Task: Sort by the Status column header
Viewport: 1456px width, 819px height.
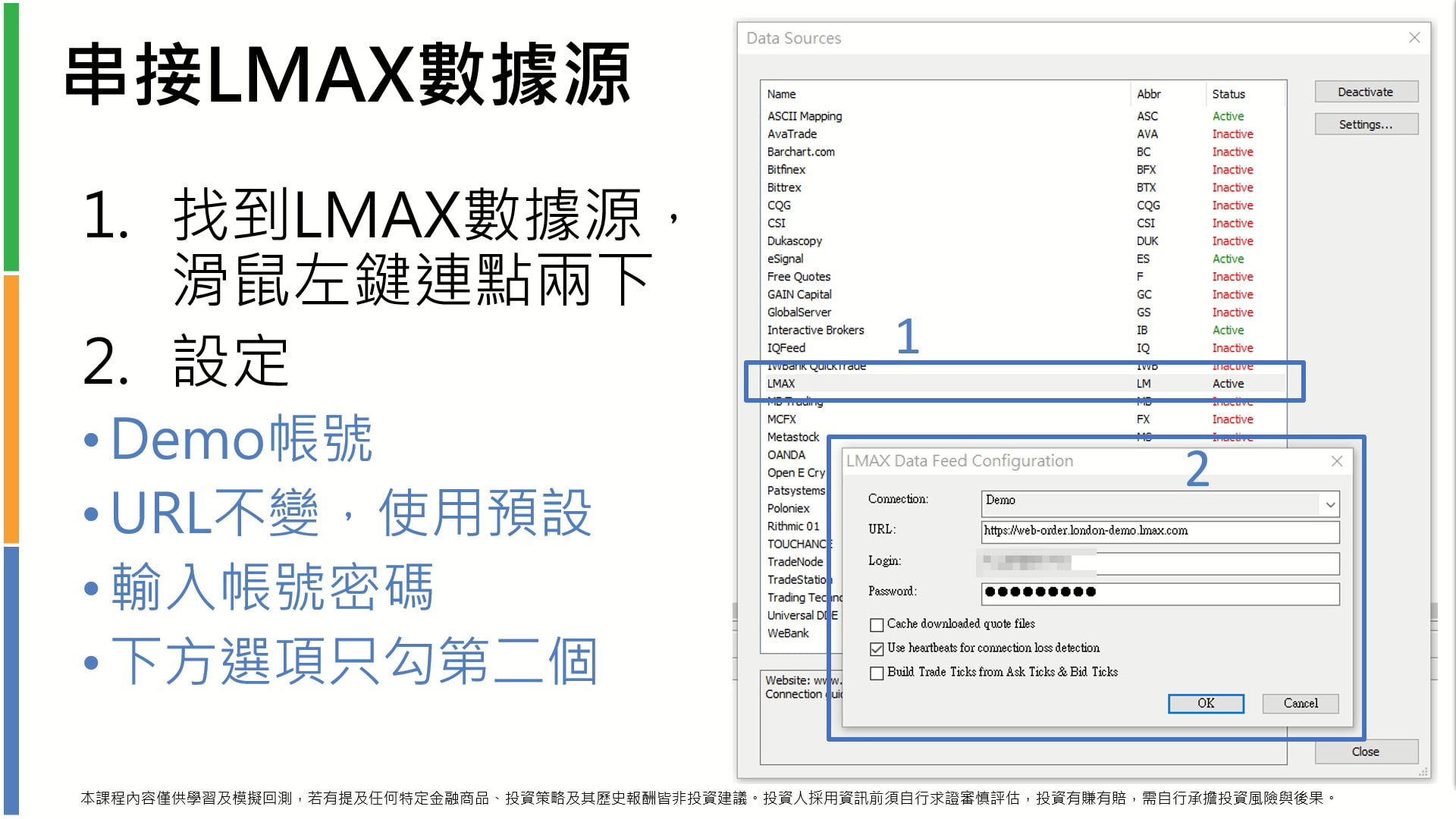Action: (1228, 94)
